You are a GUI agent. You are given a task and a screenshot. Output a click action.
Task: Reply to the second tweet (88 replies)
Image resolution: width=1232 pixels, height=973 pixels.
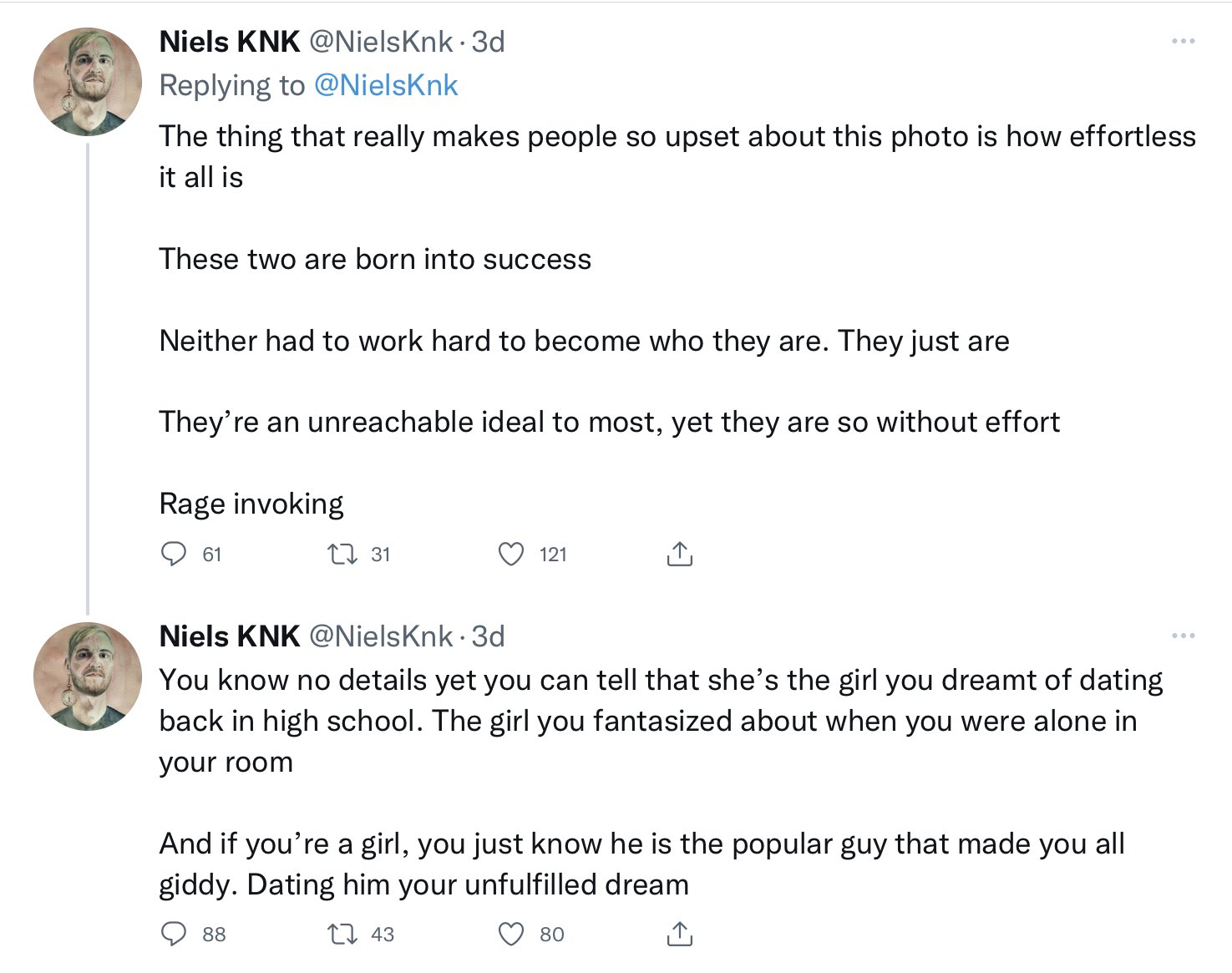(x=173, y=934)
